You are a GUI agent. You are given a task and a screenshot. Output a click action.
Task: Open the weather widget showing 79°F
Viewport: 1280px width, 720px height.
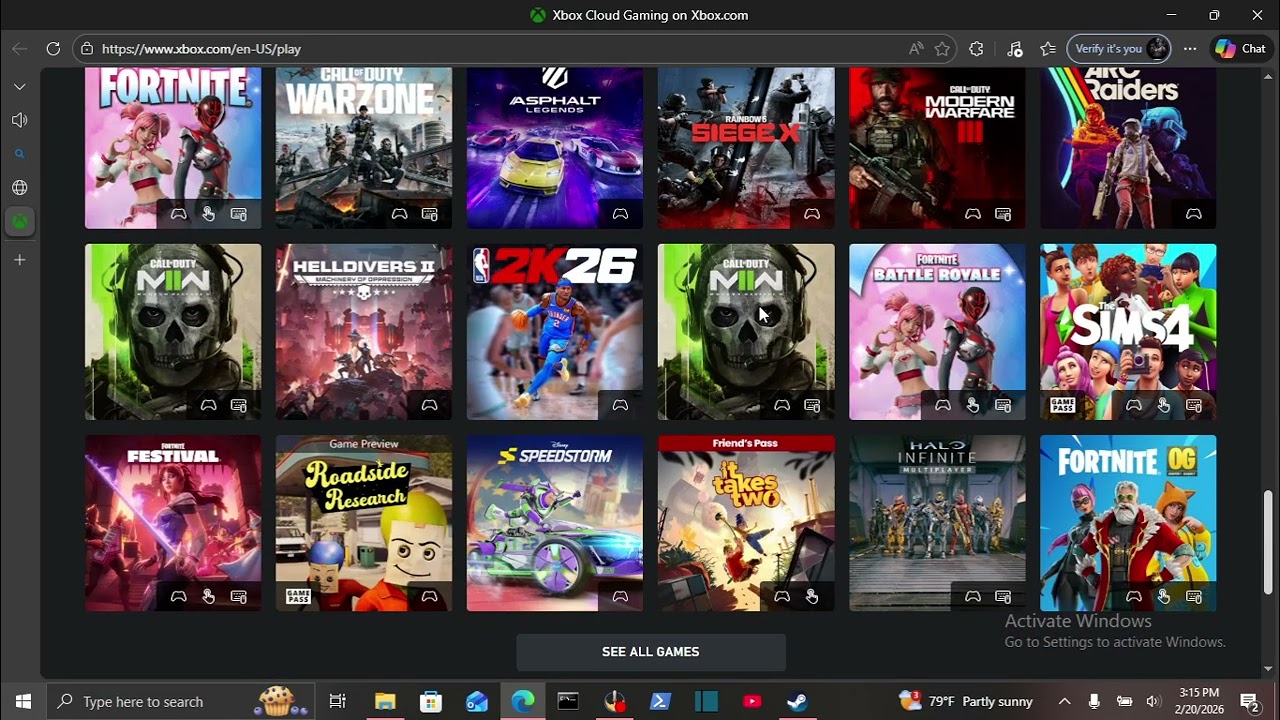pos(966,701)
